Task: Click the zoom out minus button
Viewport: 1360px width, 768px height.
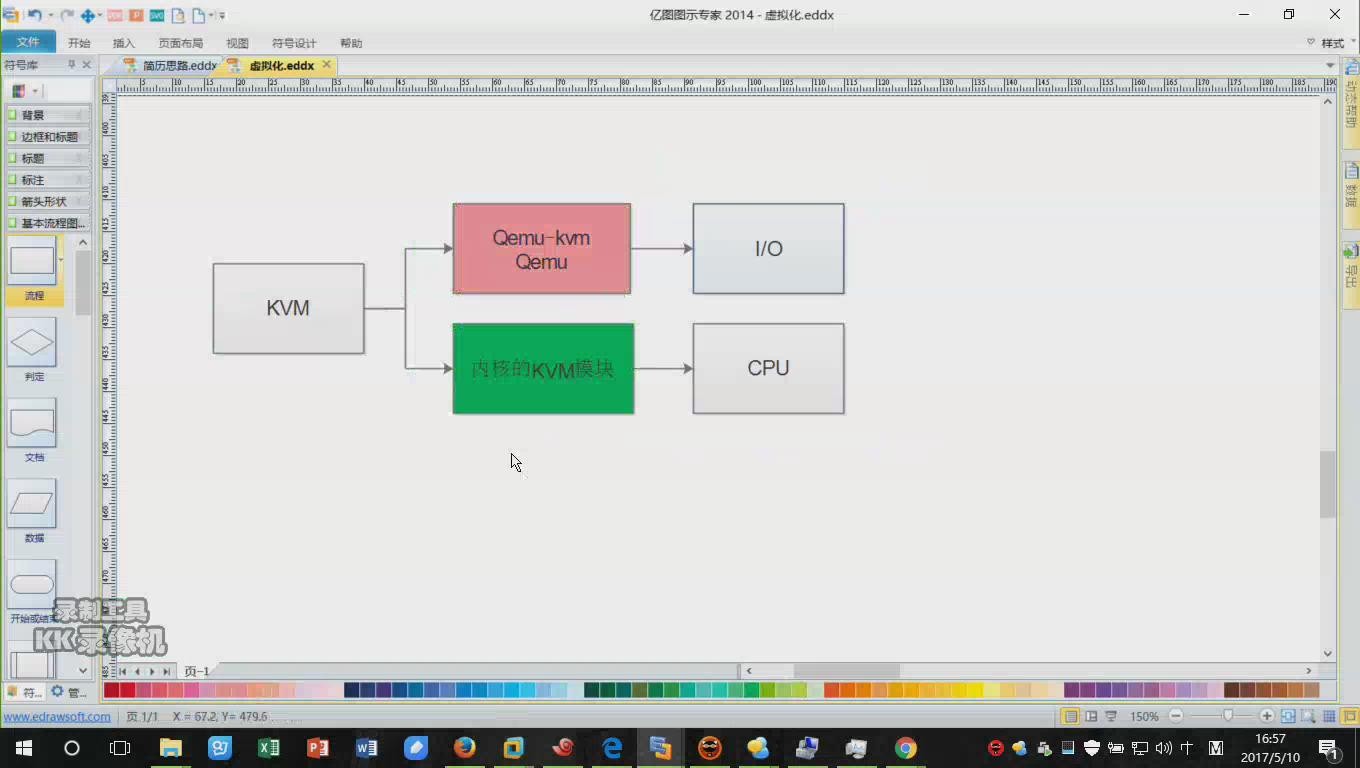Action: [x=1176, y=716]
